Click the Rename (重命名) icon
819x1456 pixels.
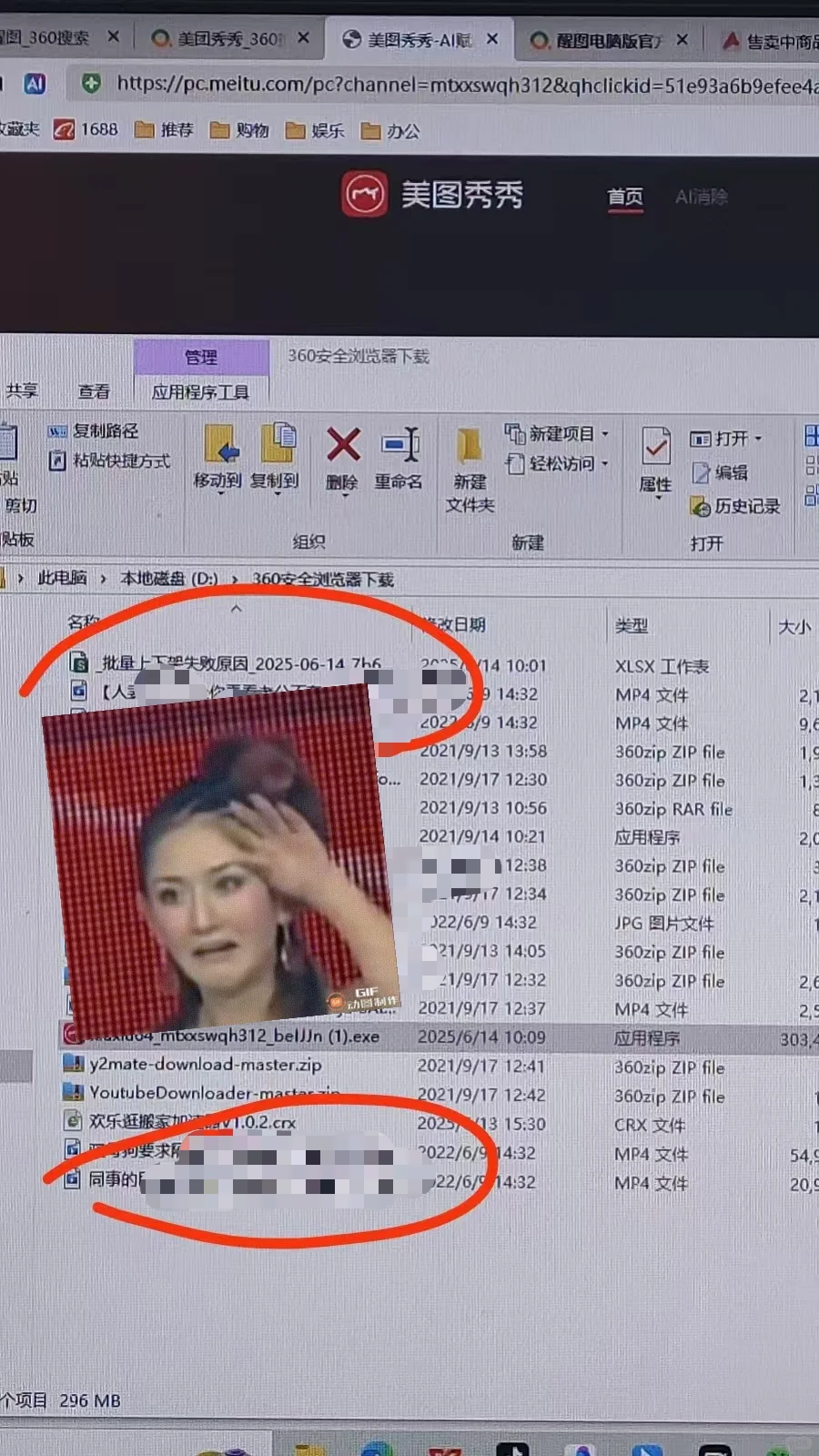400,445
